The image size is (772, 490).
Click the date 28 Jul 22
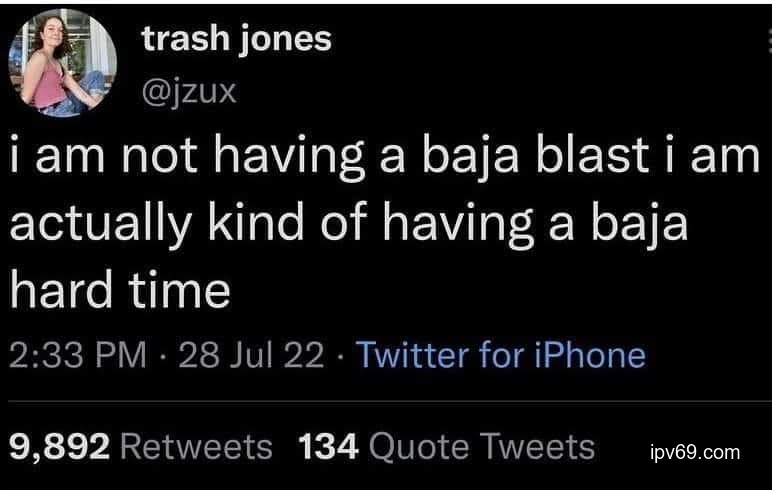251,355
